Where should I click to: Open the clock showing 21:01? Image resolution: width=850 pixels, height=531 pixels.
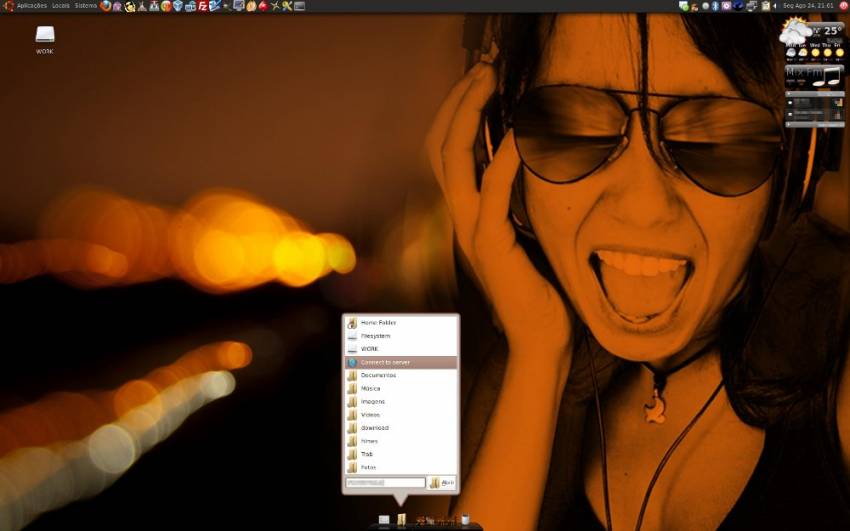tap(808, 6)
